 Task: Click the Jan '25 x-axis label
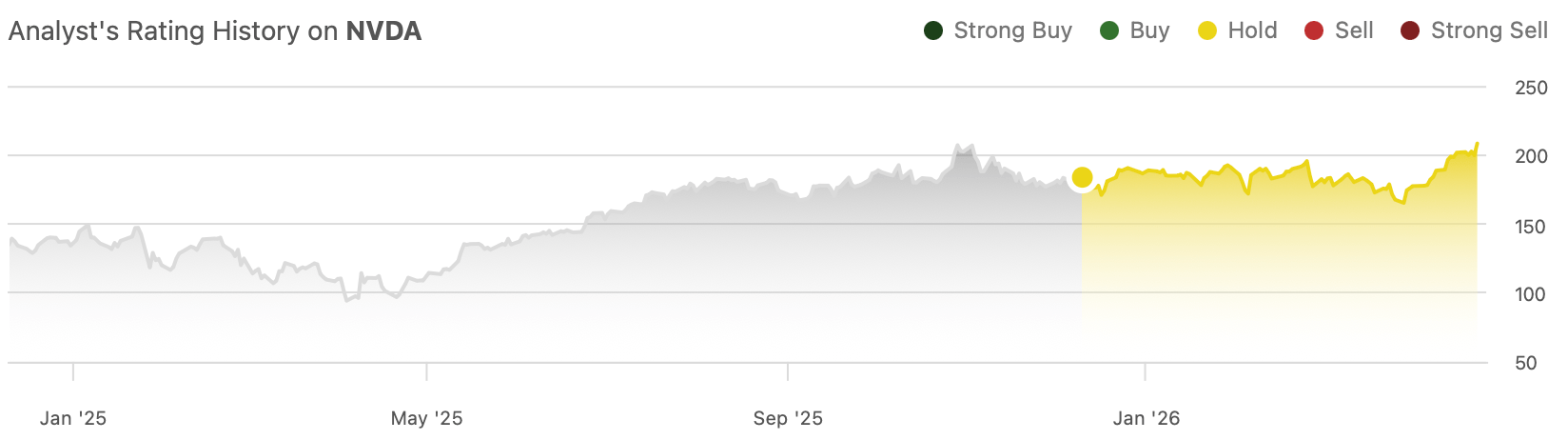click(73, 418)
